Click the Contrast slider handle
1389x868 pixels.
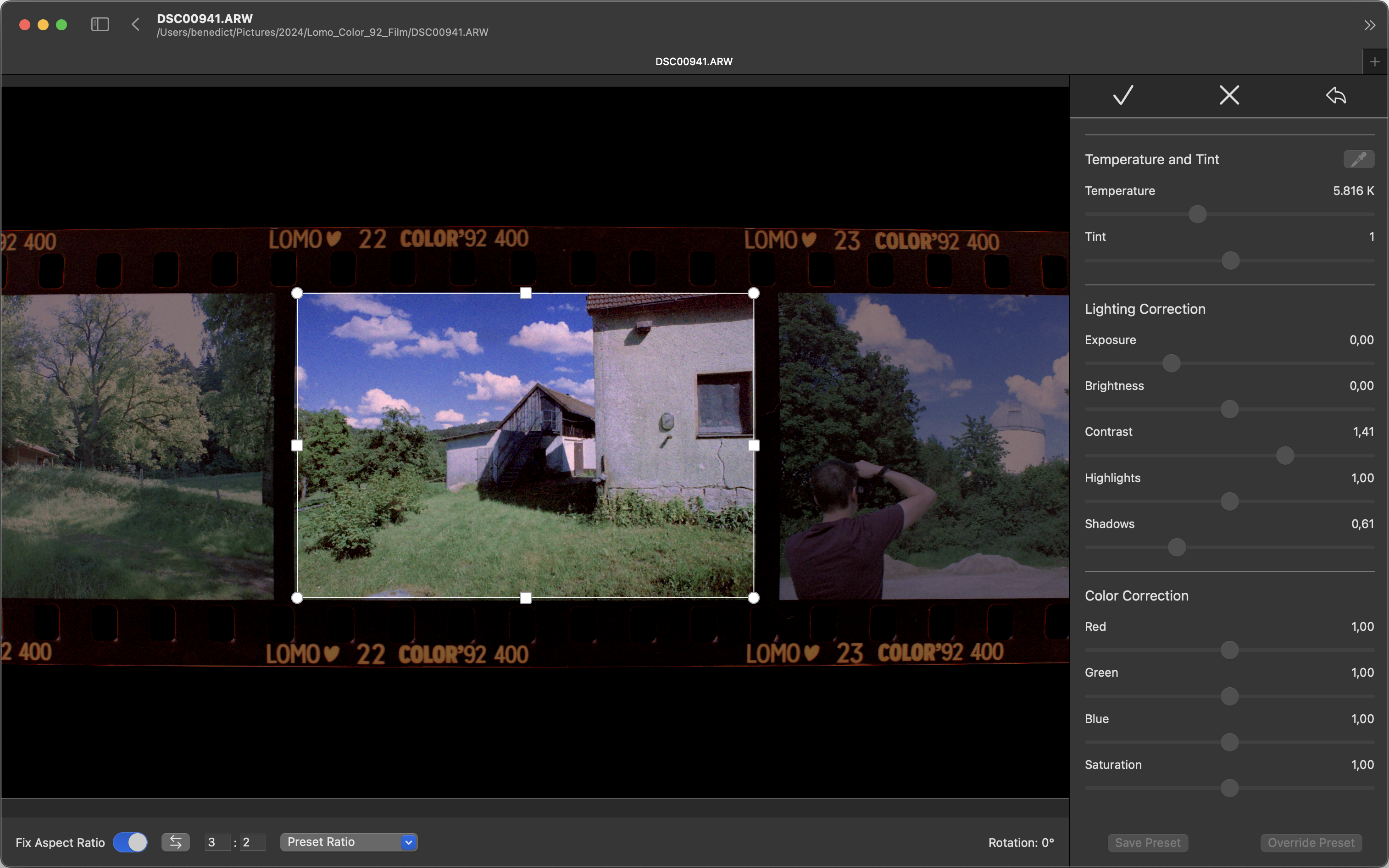(x=1285, y=456)
